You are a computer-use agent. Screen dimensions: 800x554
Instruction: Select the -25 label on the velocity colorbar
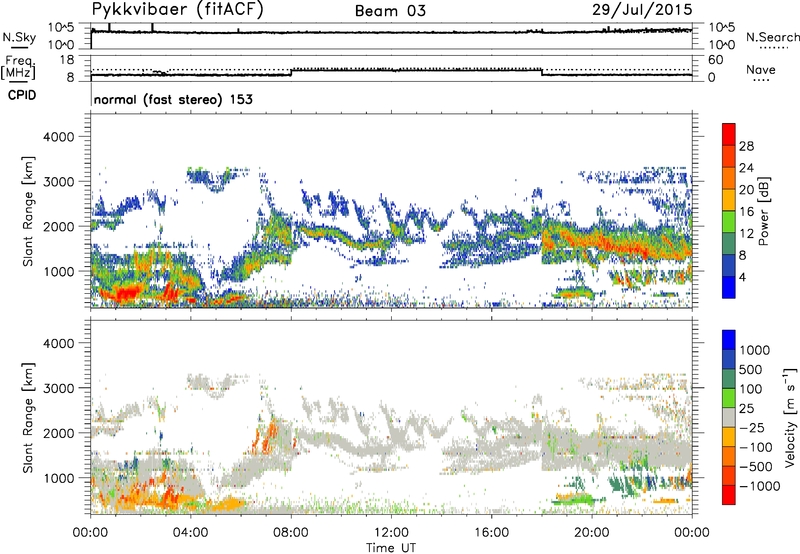753,428
